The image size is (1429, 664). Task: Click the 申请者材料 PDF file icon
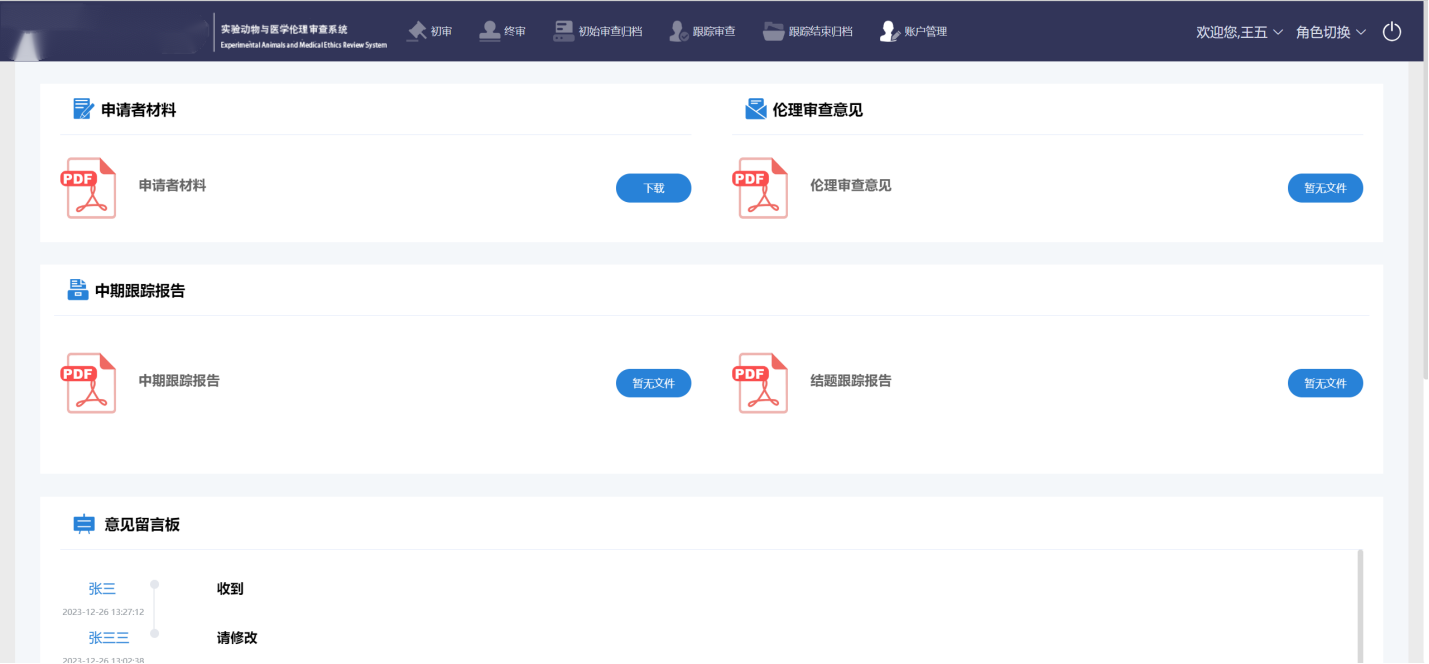click(x=91, y=187)
